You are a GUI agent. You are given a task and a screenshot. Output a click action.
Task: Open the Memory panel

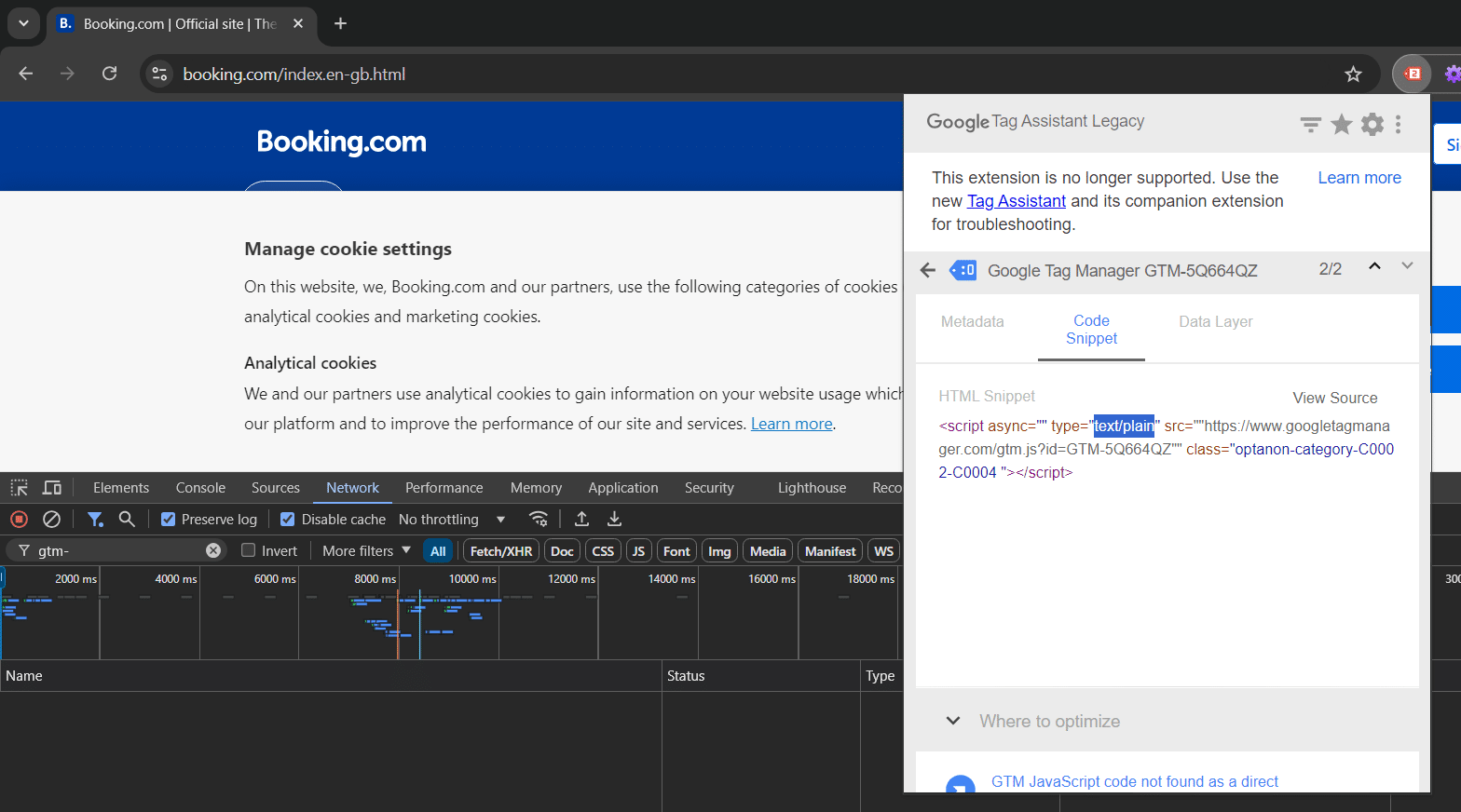click(x=536, y=488)
